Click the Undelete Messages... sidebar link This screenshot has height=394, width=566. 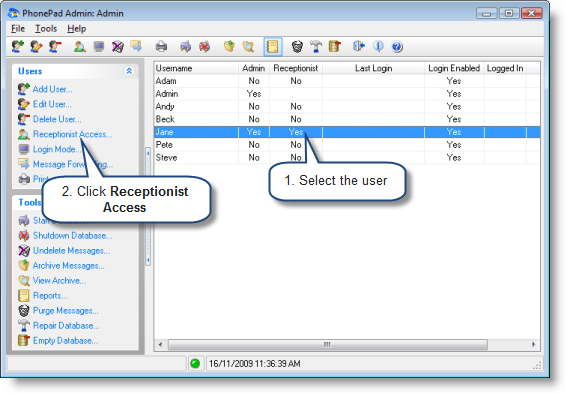coord(71,250)
